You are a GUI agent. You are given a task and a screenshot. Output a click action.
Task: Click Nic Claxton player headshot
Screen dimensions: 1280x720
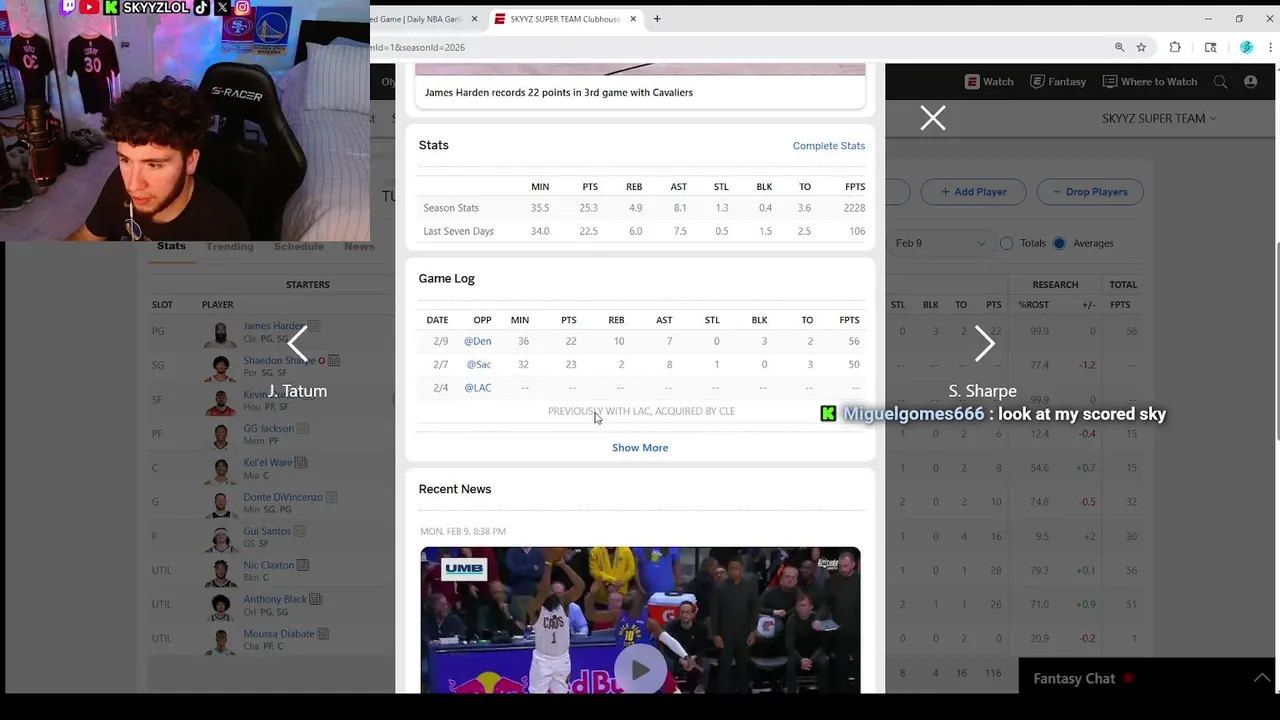[x=221, y=571]
